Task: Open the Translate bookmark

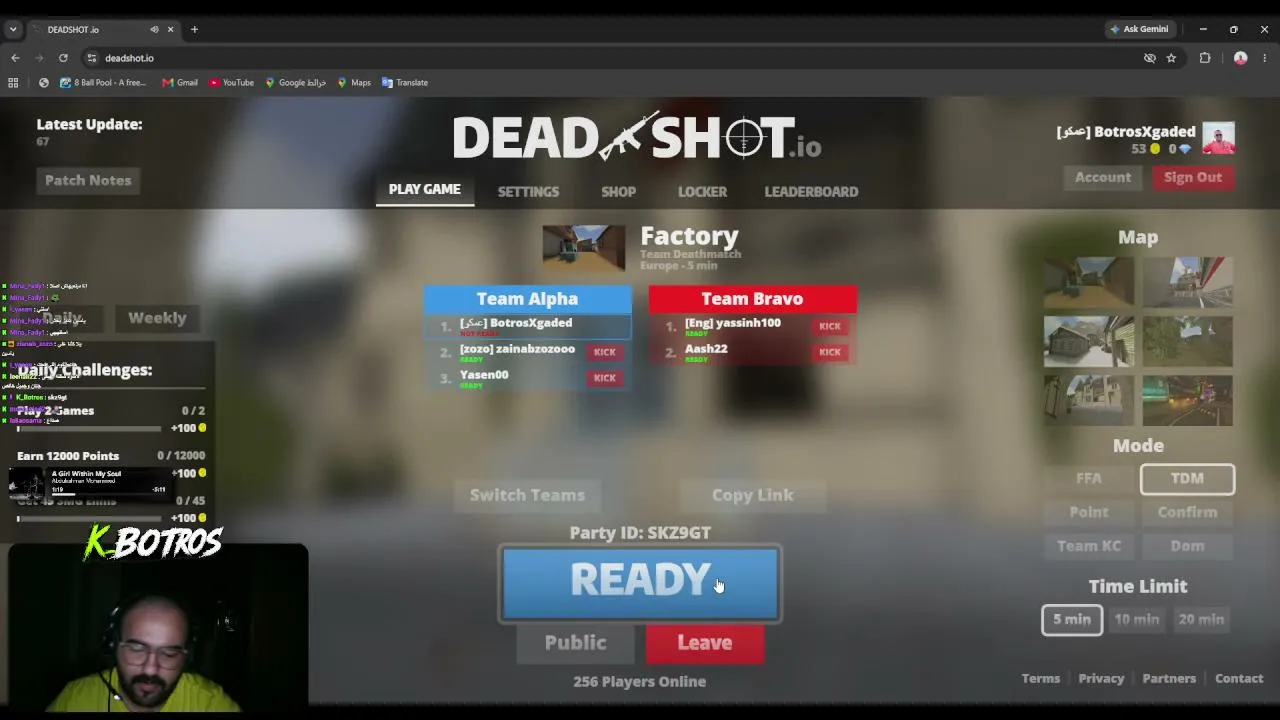Action: point(404,83)
